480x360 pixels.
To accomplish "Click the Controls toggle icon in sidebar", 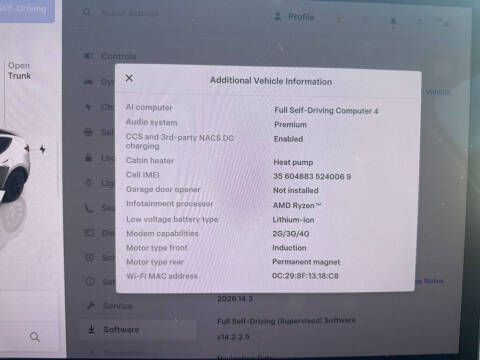I will pyautogui.click(x=88, y=56).
